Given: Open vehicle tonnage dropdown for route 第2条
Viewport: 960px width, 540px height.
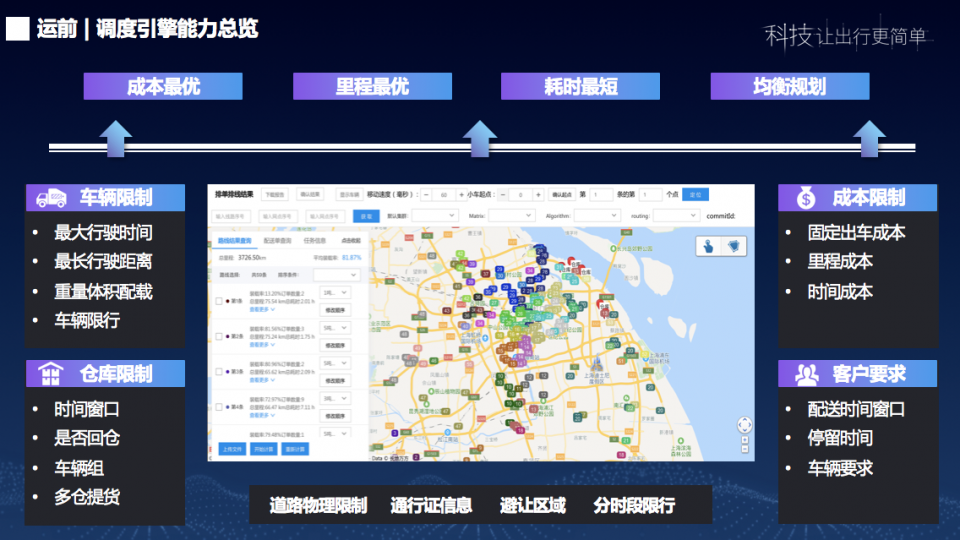Looking at the screenshot, I should (x=335, y=328).
